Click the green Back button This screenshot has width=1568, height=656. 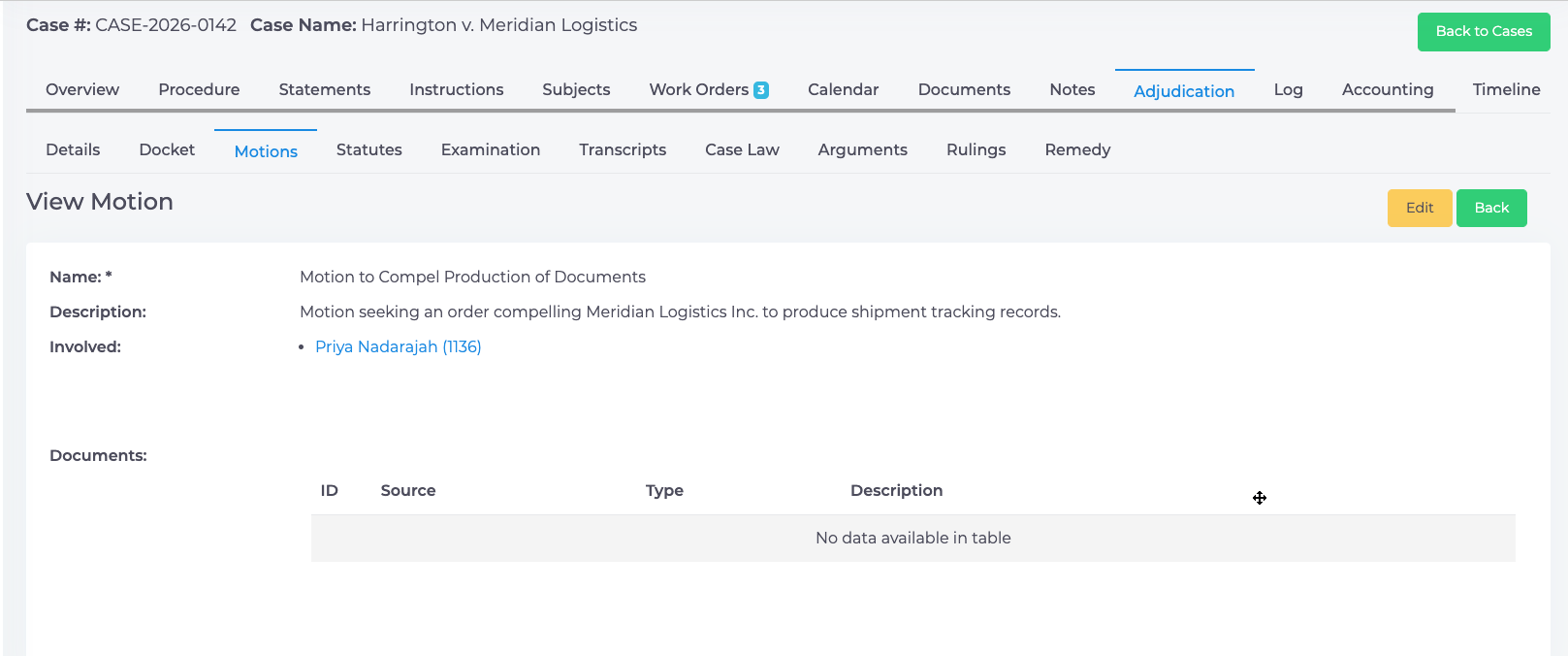[x=1491, y=208]
